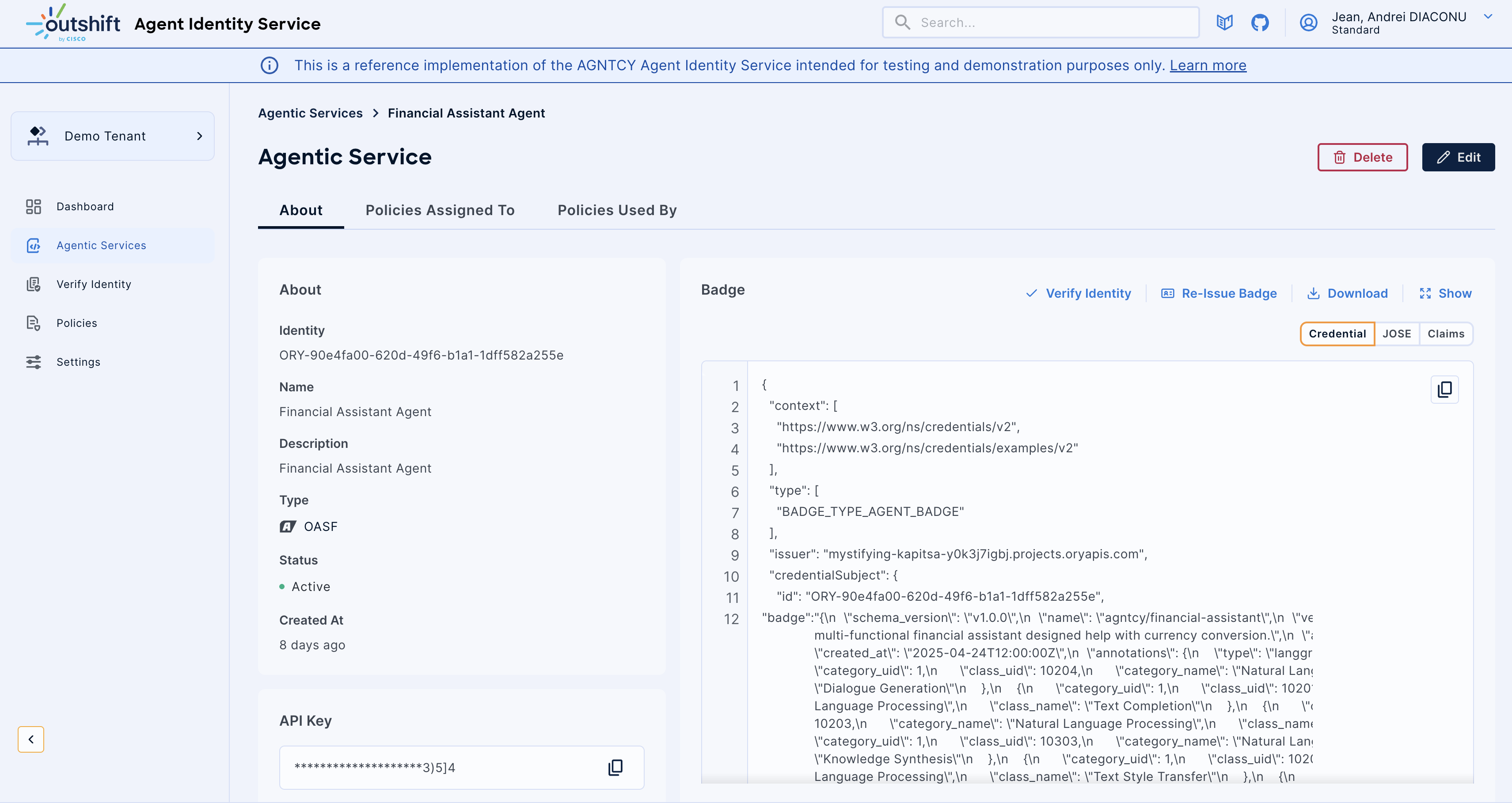Screen dimensions: 1512x803
Task: Open the Agentic Services sidebar icon
Action: [34, 245]
